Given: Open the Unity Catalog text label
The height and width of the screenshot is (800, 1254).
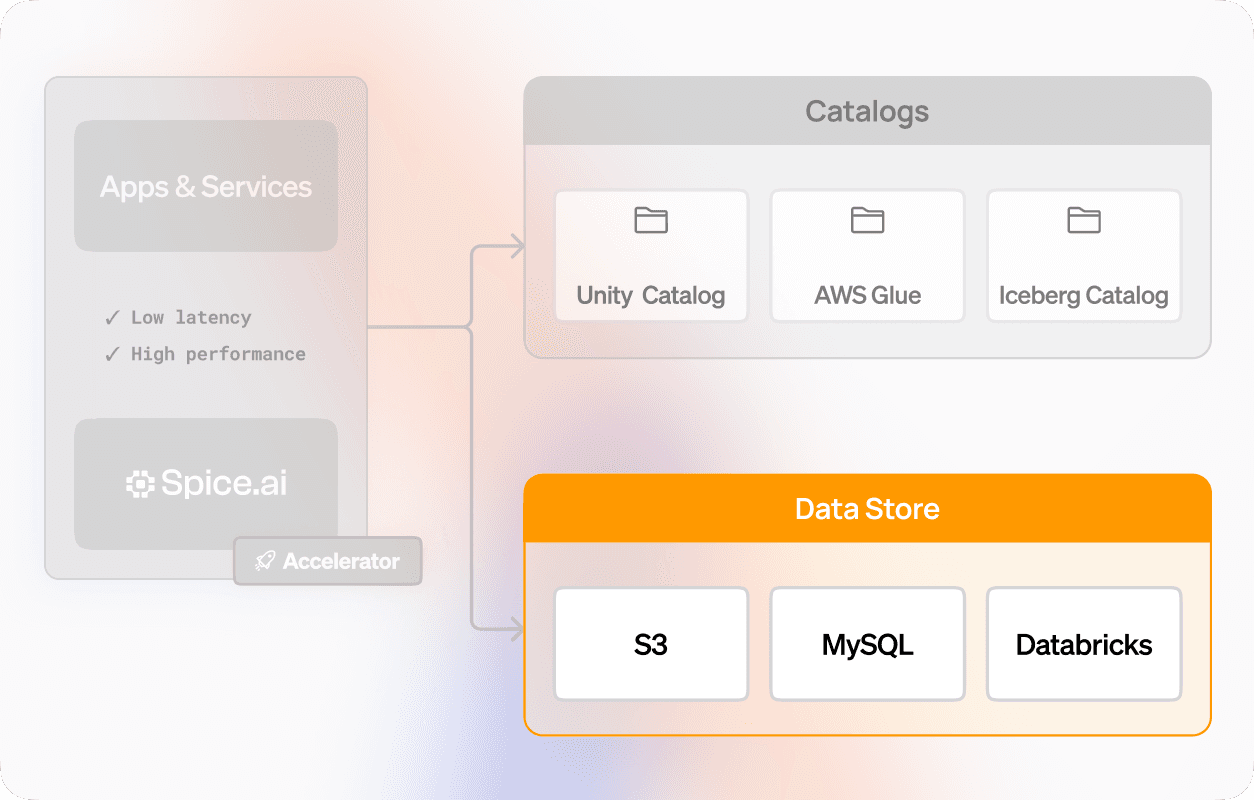Looking at the screenshot, I should pyautogui.click(x=651, y=296).
